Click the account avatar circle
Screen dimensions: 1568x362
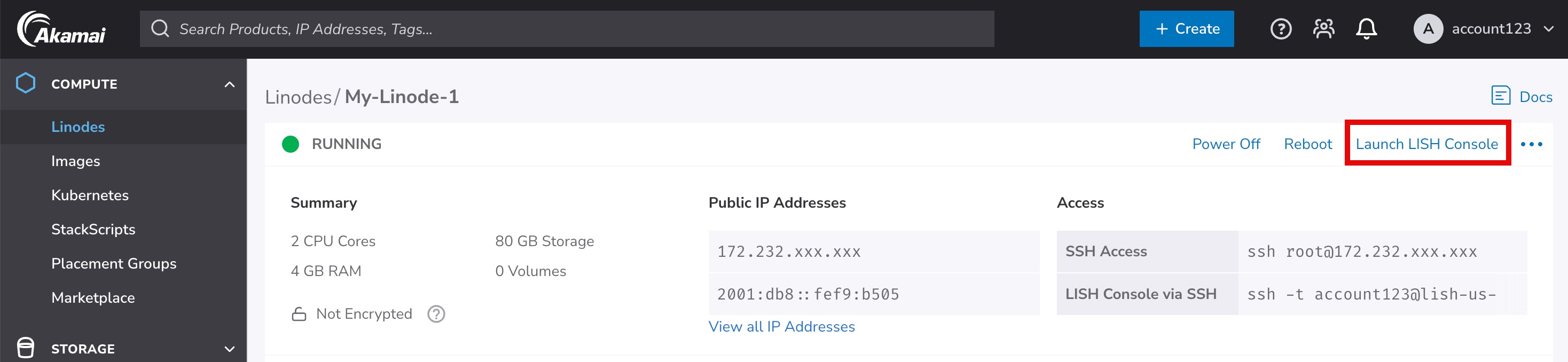[1428, 29]
